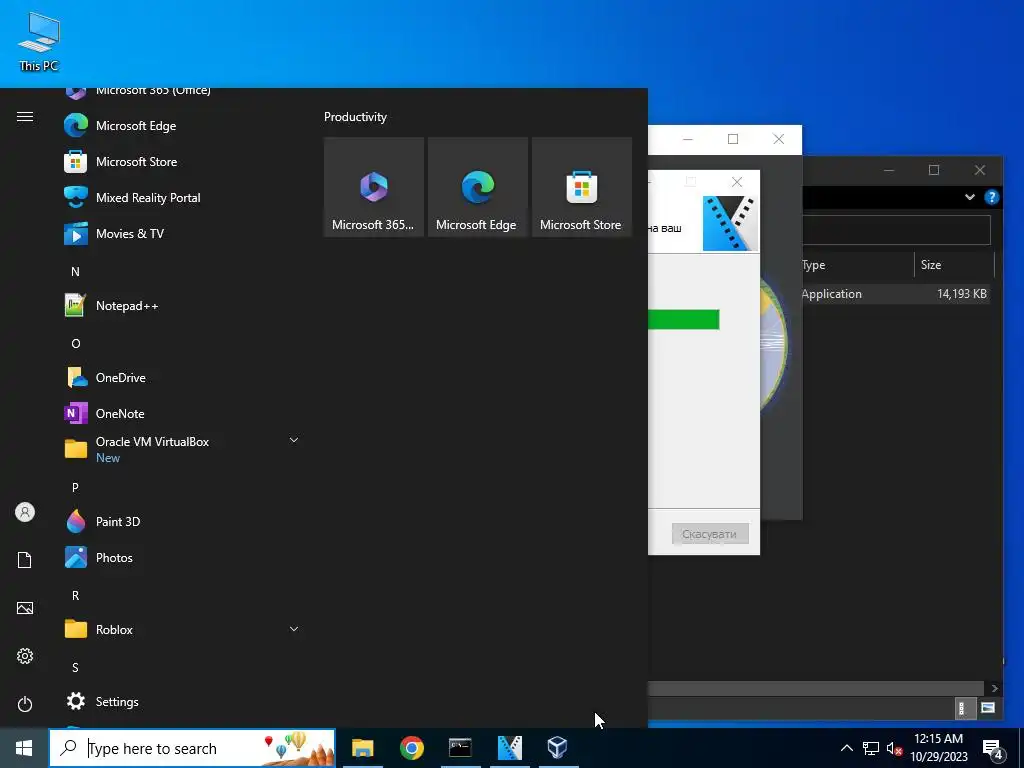
Task: Click the green installer progress bar
Action: click(684, 319)
